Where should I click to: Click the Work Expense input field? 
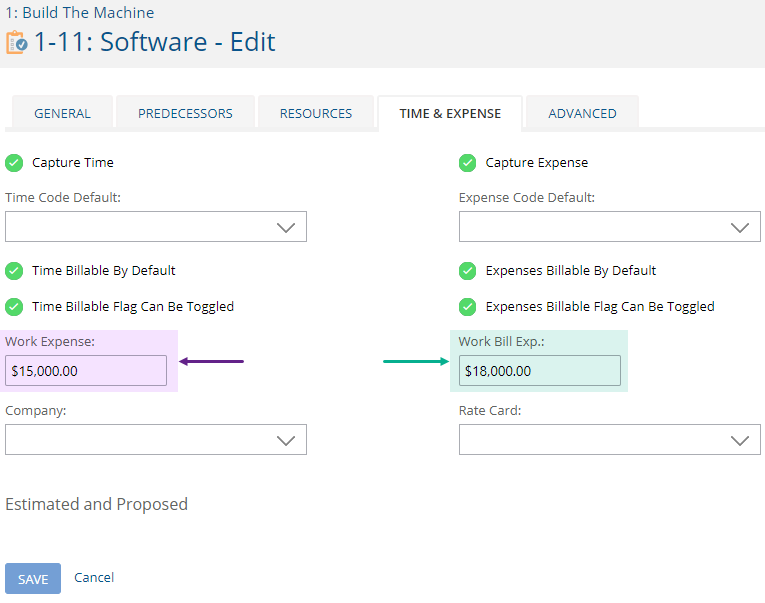click(86, 371)
